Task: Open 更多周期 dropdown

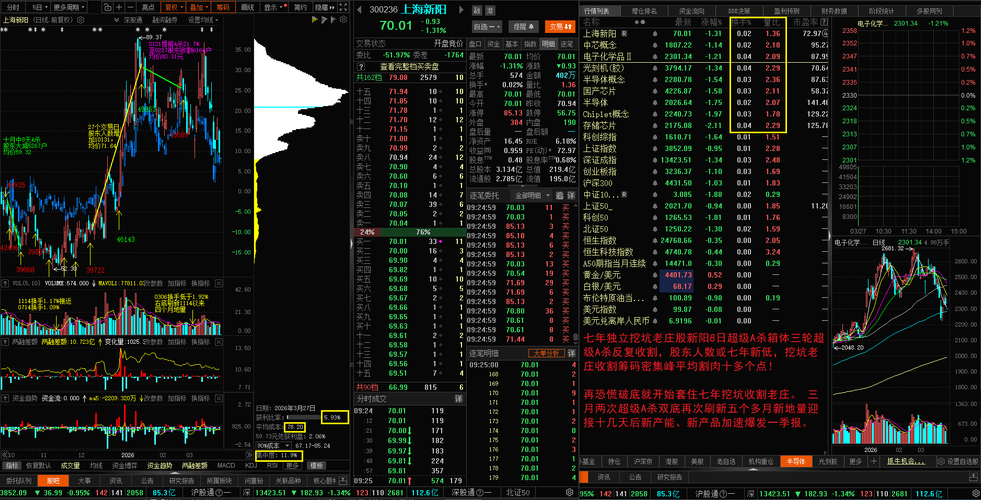Action: [69, 7]
